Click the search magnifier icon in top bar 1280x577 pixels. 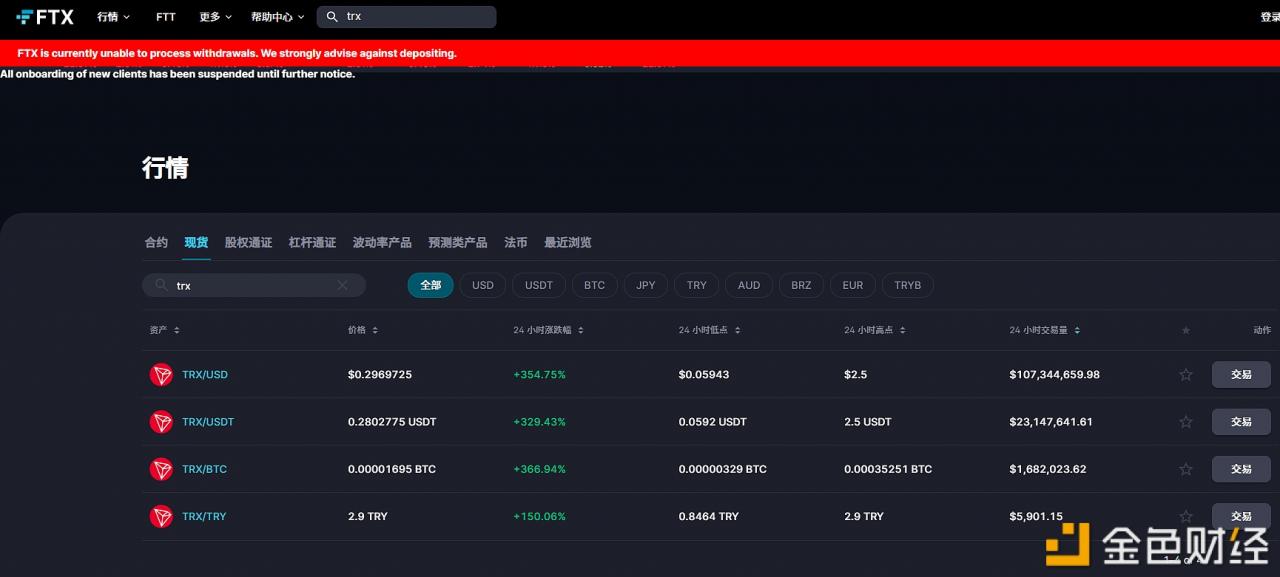[333, 17]
